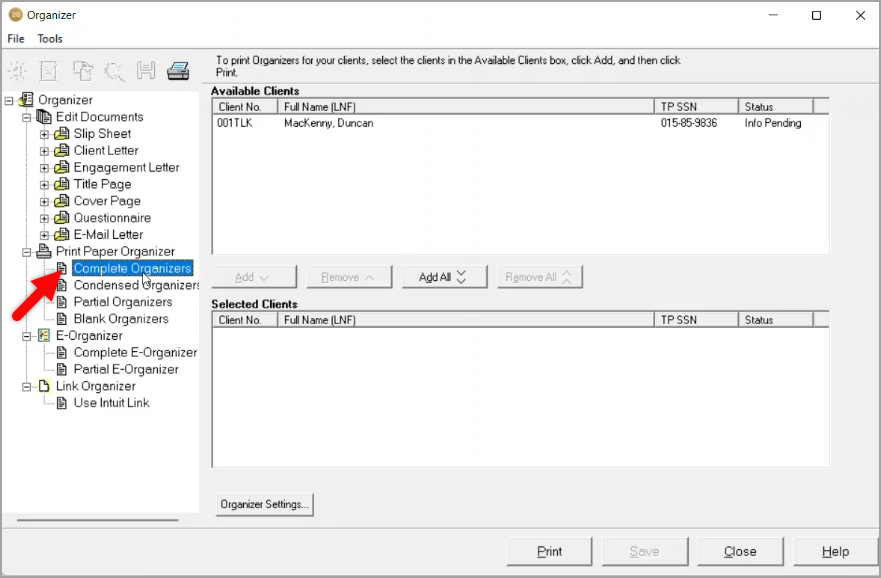Select the Complete E-Organizer document icon
The height and width of the screenshot is (578, 881).
tap(62, 353)
